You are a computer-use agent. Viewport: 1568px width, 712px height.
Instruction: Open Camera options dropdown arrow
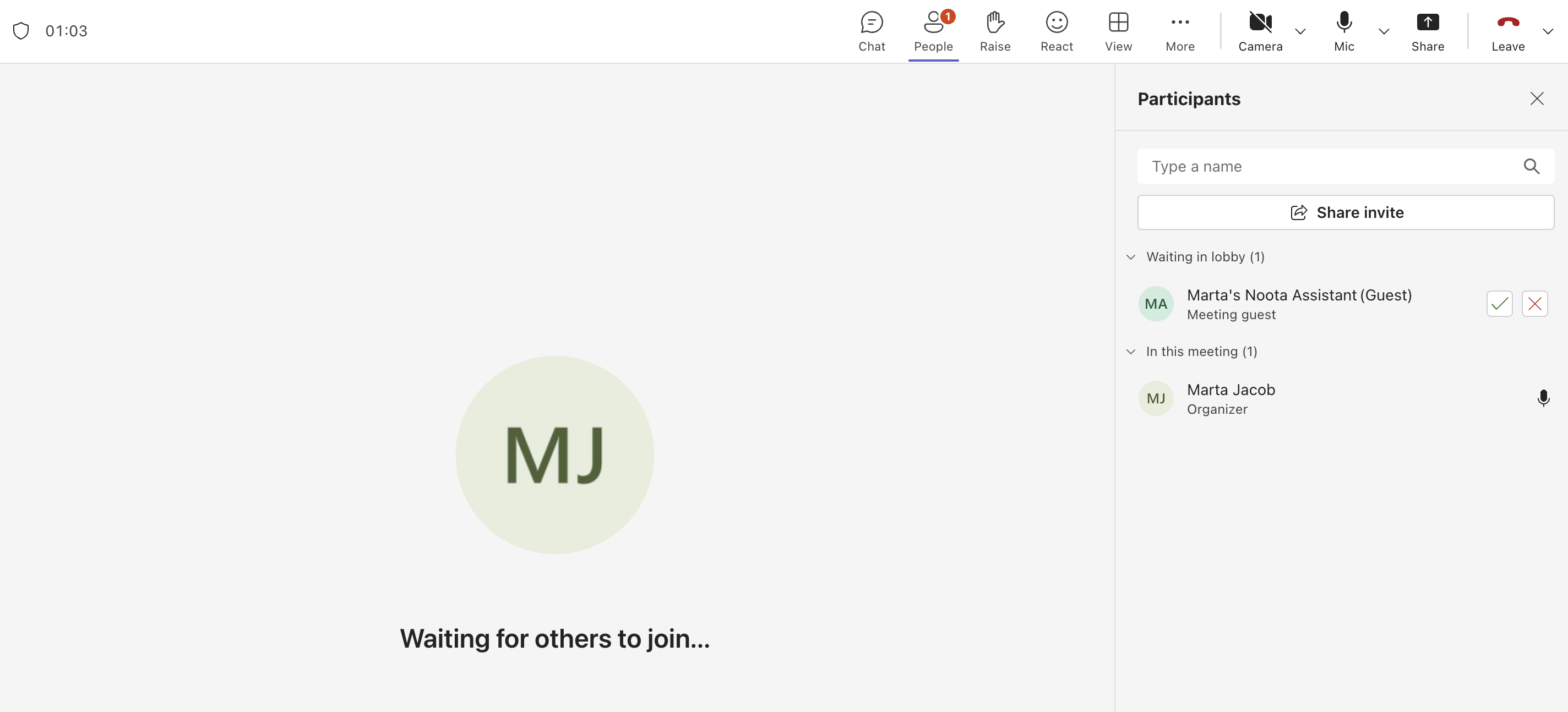1299,32
